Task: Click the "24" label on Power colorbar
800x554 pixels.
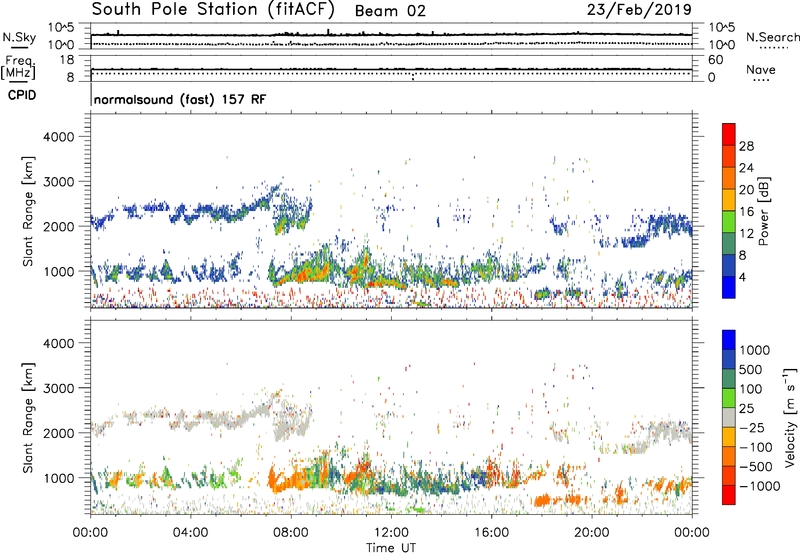Action: [746, 168]
